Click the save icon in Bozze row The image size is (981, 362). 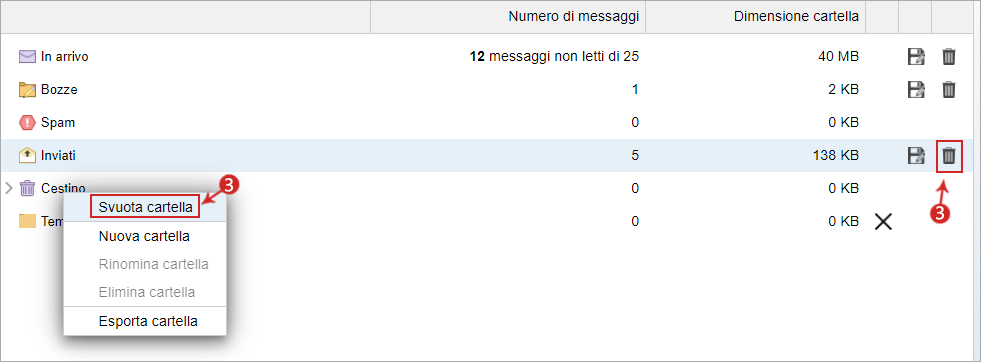pyautogui.click(x=916, y=89)
